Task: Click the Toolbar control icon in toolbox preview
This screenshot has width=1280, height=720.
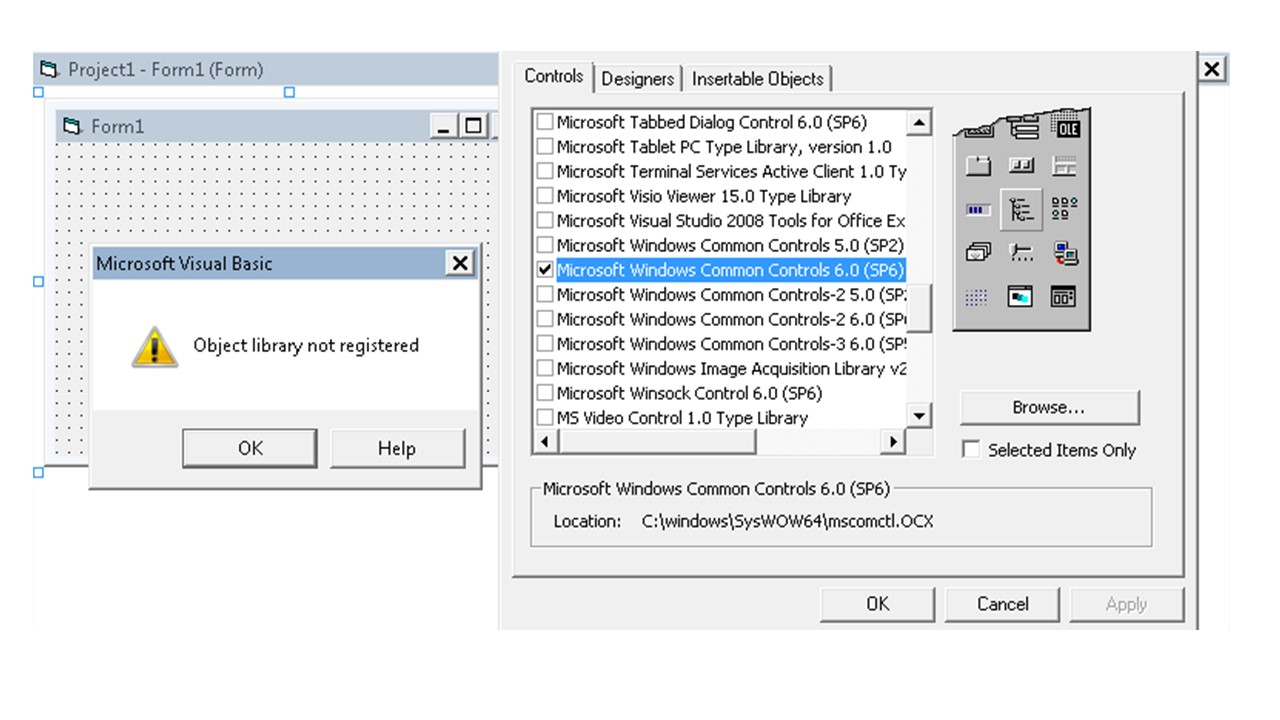Action: pyautogui.click(x=1021, y=166)
